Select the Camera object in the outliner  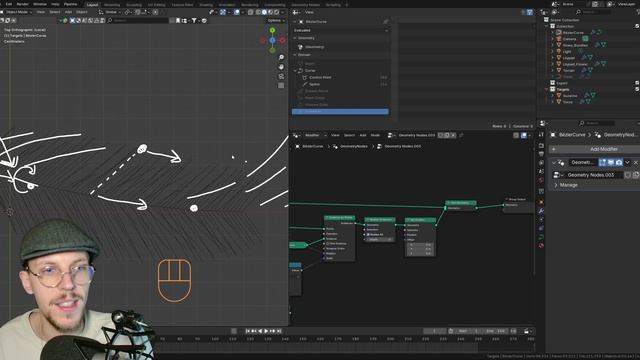[570, 39]
